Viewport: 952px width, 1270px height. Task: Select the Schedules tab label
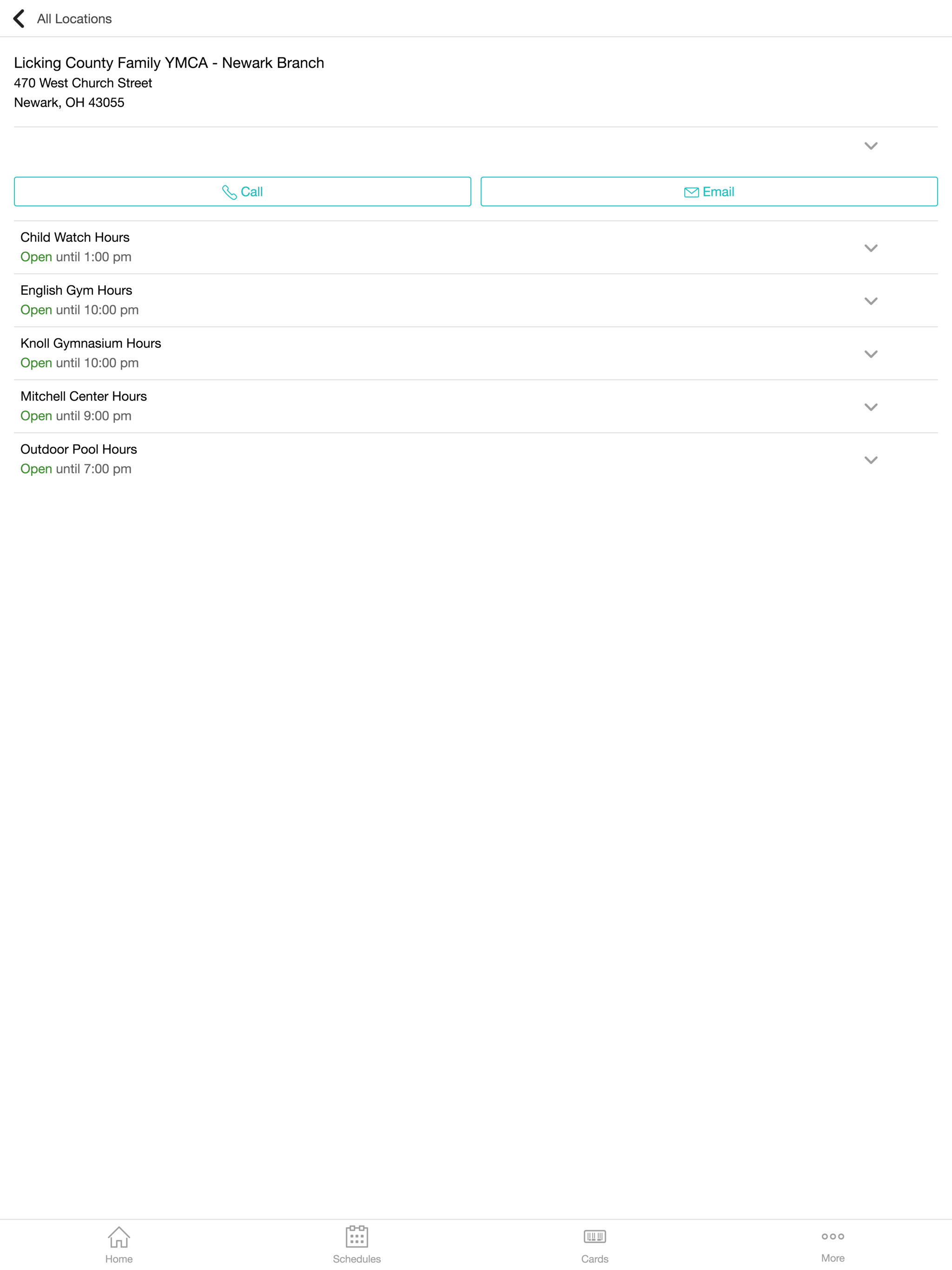(x=357, y=1258)
